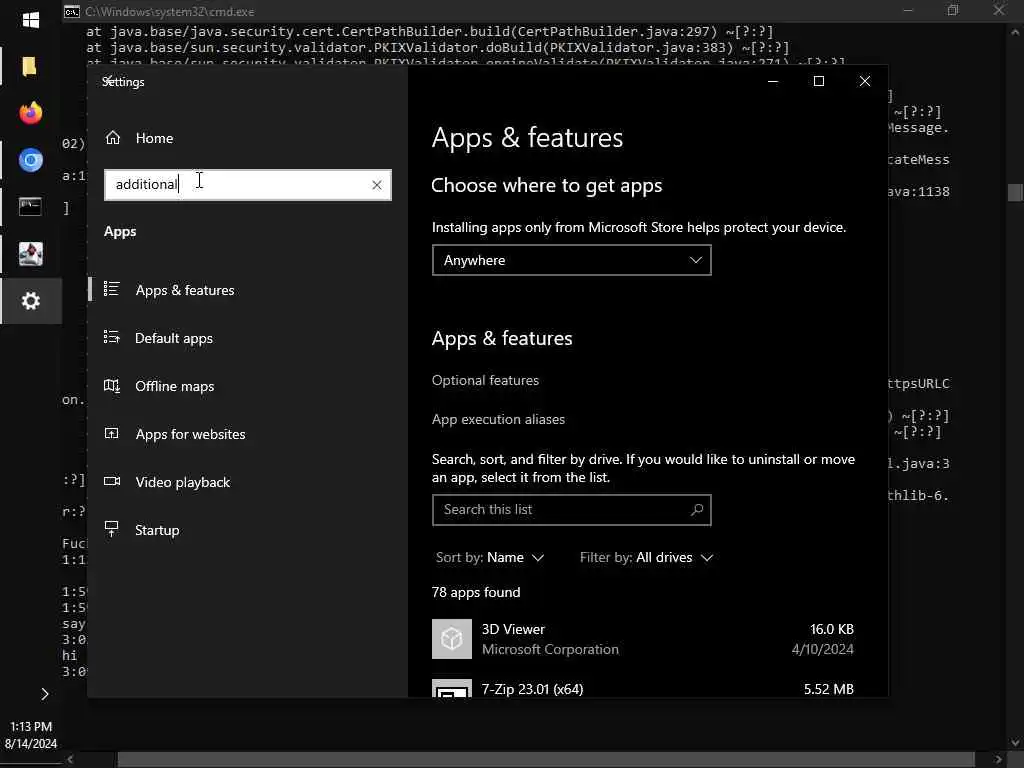1024x768 pixels.
Task: Click the cmd scrollbar down arrow
Action: click(x=1015, y=743)
